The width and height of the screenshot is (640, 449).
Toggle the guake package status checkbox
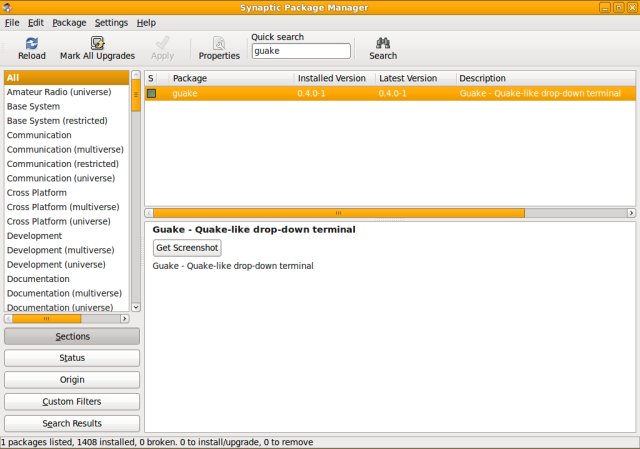(x=151, y=93)
